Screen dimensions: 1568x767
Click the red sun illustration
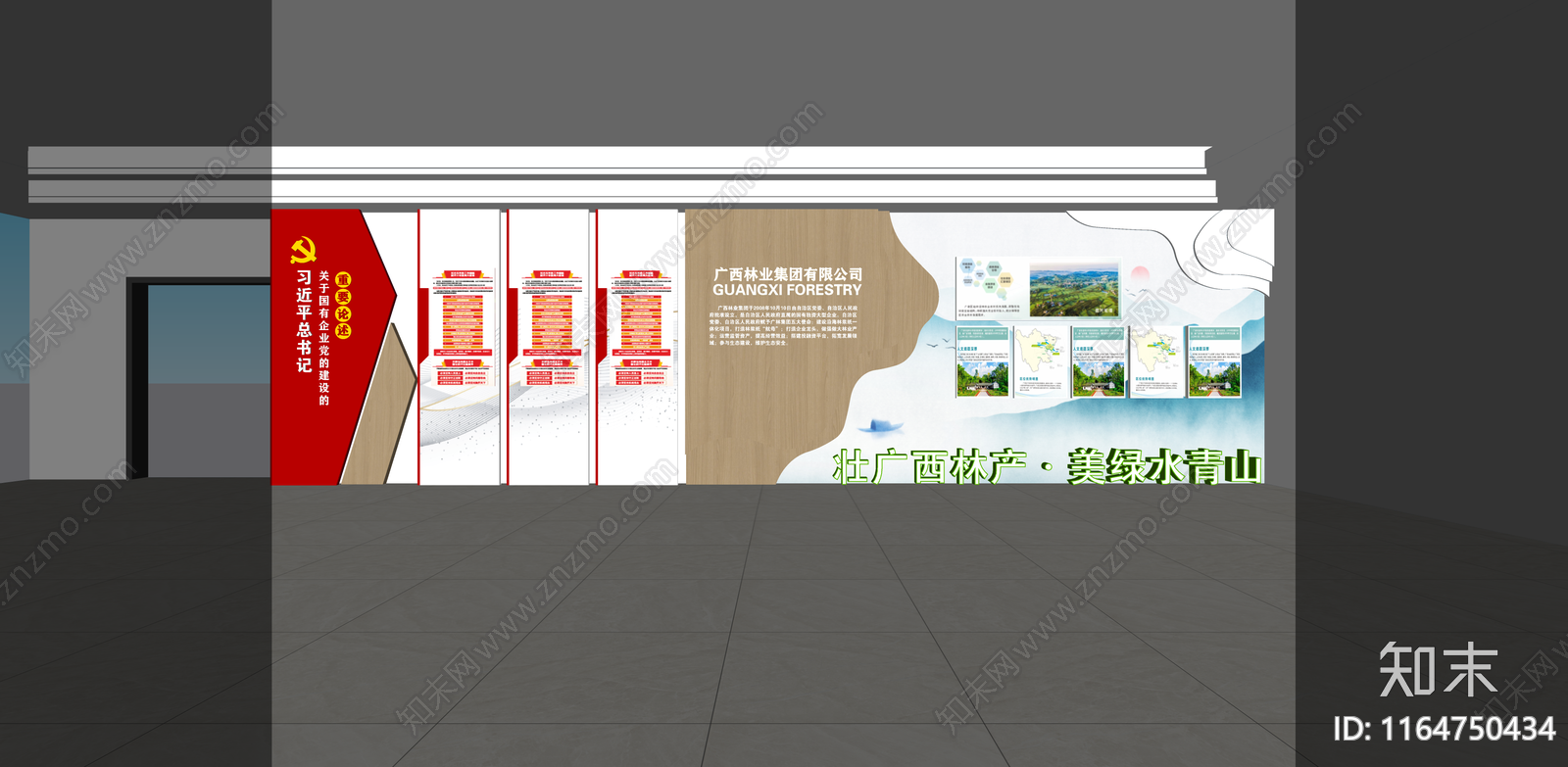coord(1140,273)
